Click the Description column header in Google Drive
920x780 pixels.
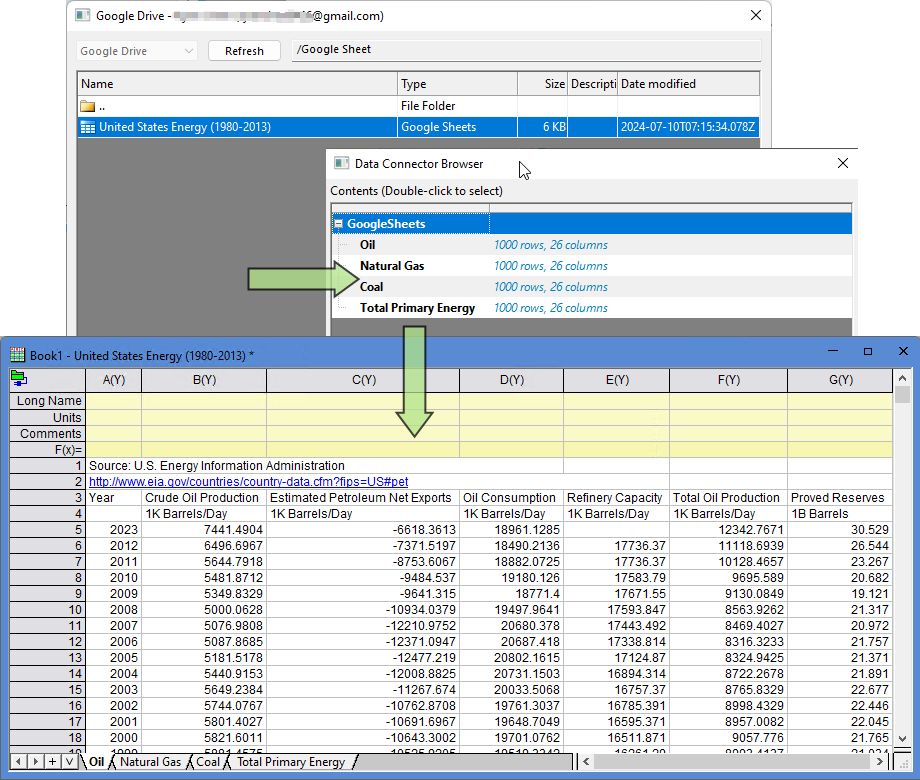593,84
